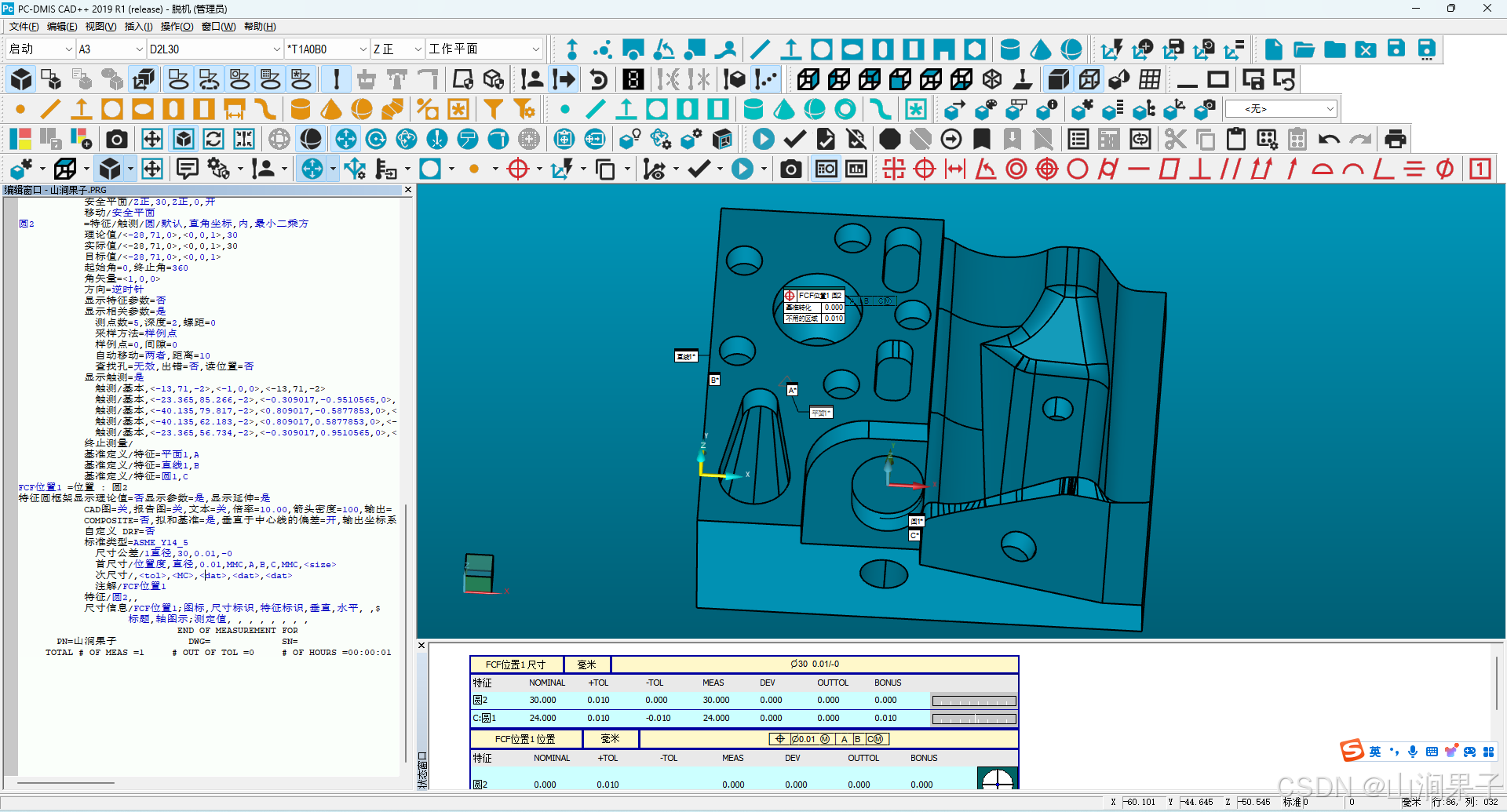Select the teal Constructed Line feature
This screenshot has width=1507, height=812.
click(x=596, y=109)
